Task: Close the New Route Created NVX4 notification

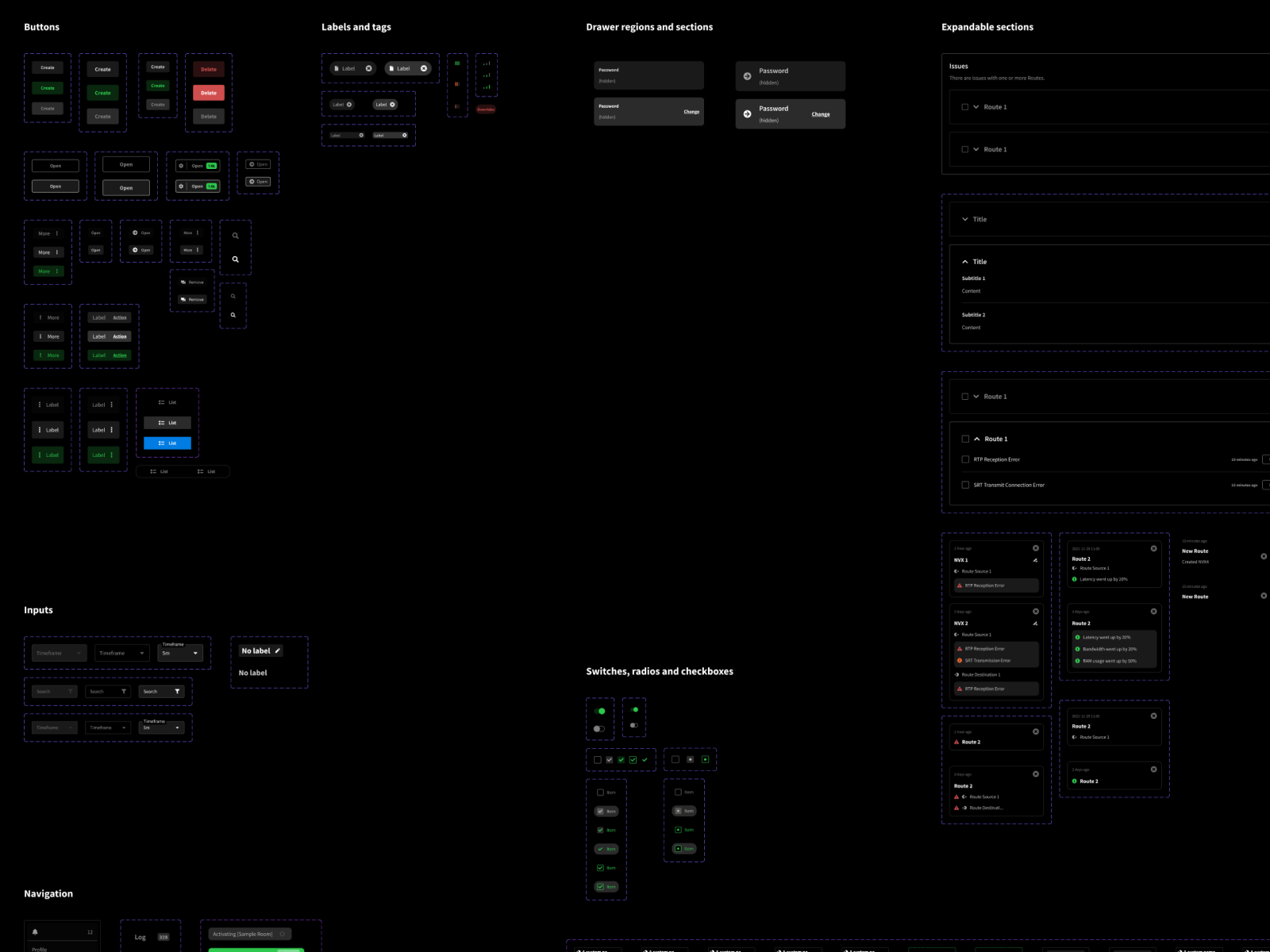Action: pos(1264,556)
